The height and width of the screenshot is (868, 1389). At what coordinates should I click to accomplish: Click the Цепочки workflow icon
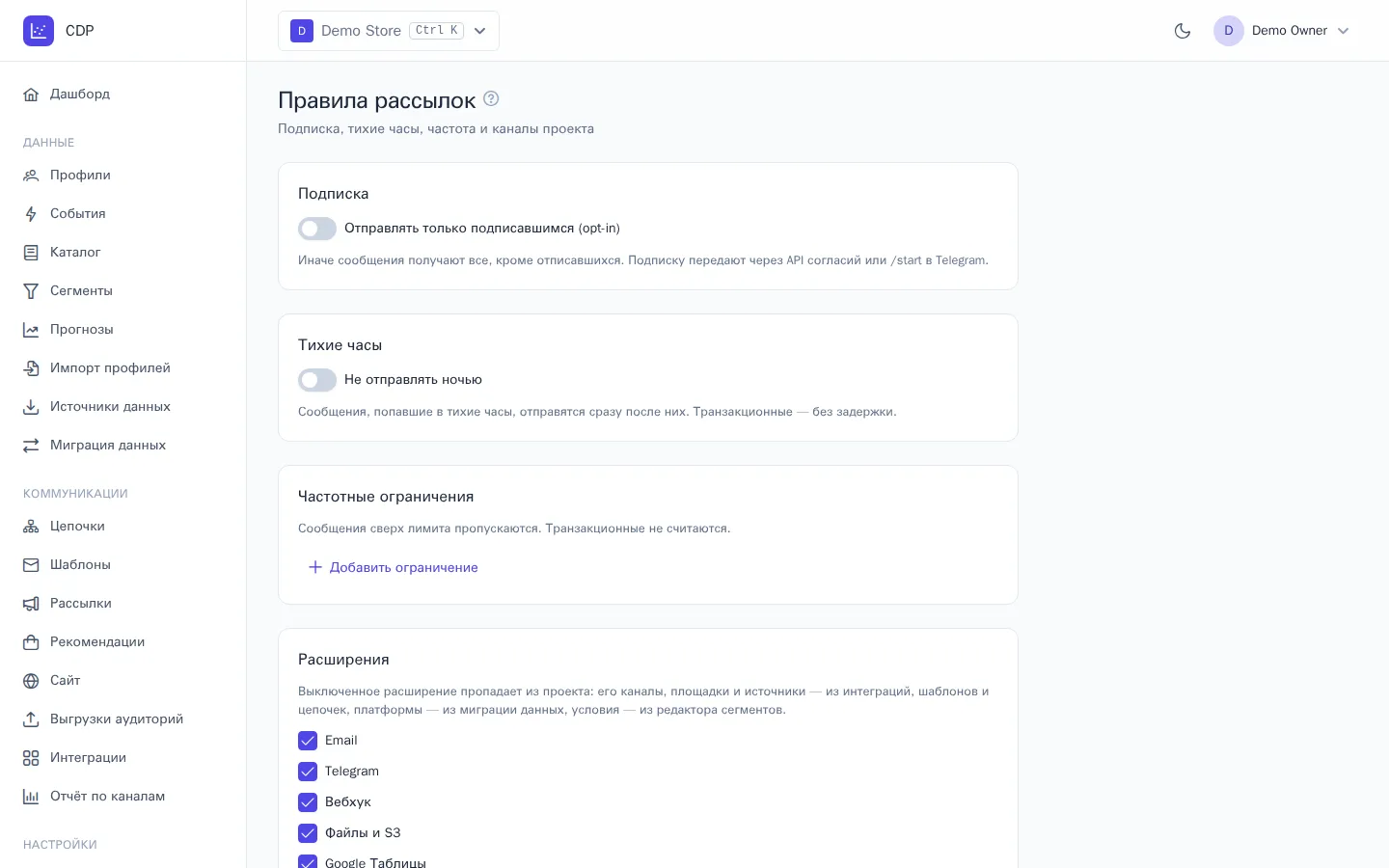click(x=31, y=527)
